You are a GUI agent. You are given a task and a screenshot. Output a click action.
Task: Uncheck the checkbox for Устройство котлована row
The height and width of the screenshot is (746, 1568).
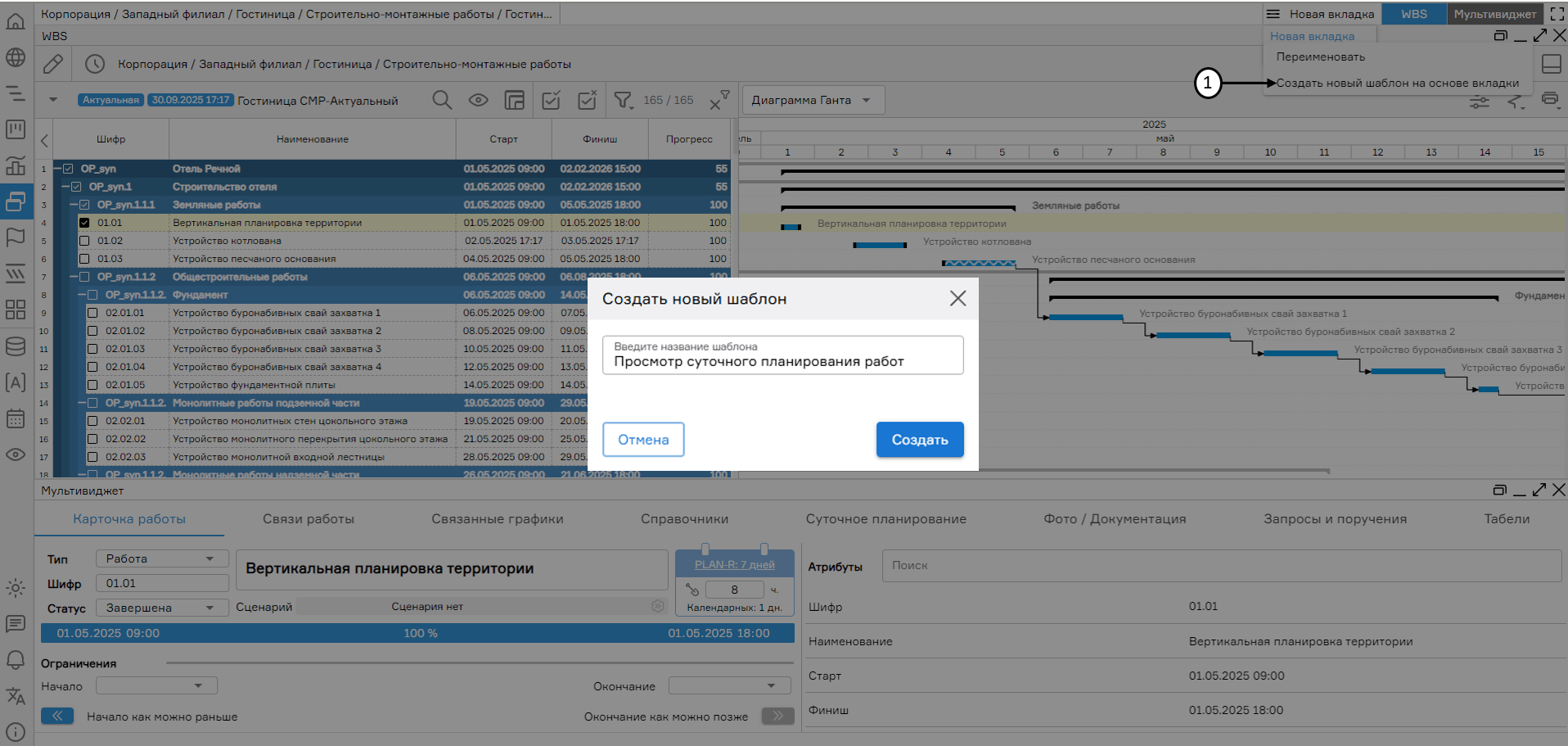point(85,240)
